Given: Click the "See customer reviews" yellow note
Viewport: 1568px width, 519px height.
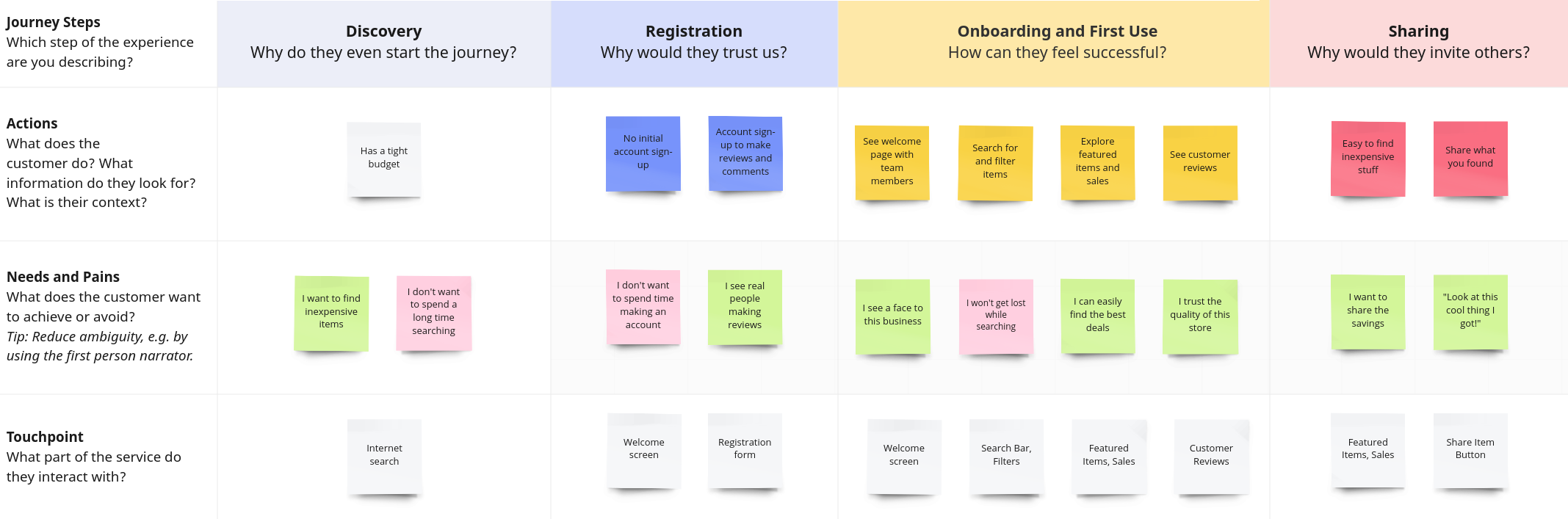Looking at the screenshot, I should (1199, 162).
